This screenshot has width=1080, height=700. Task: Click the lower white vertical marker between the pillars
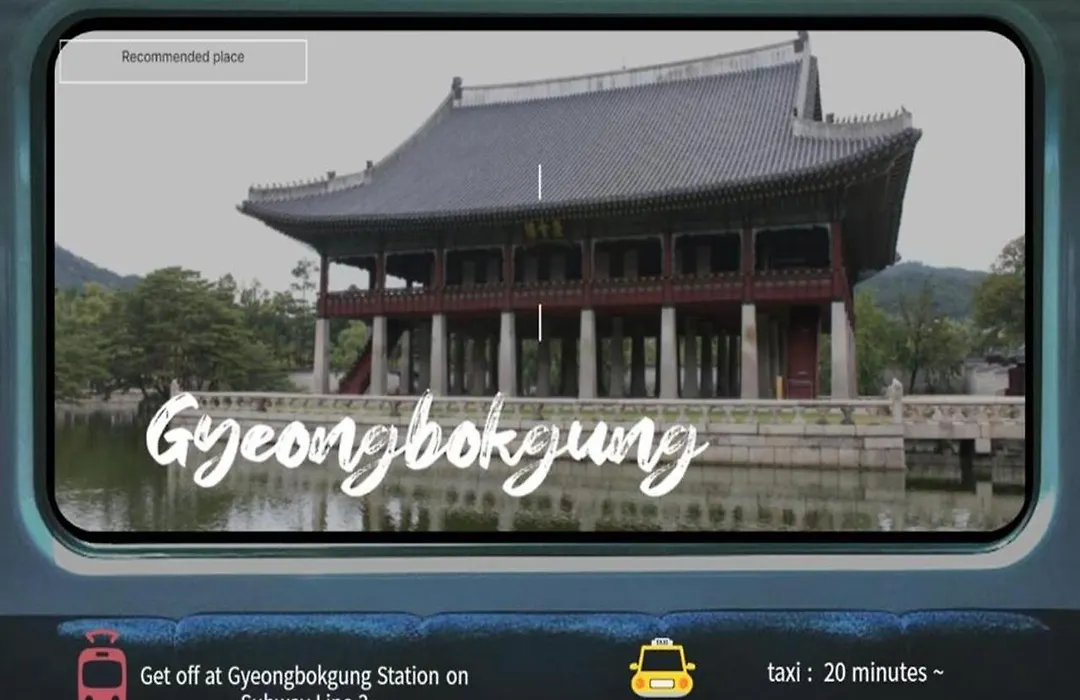[x=539, y=322]
